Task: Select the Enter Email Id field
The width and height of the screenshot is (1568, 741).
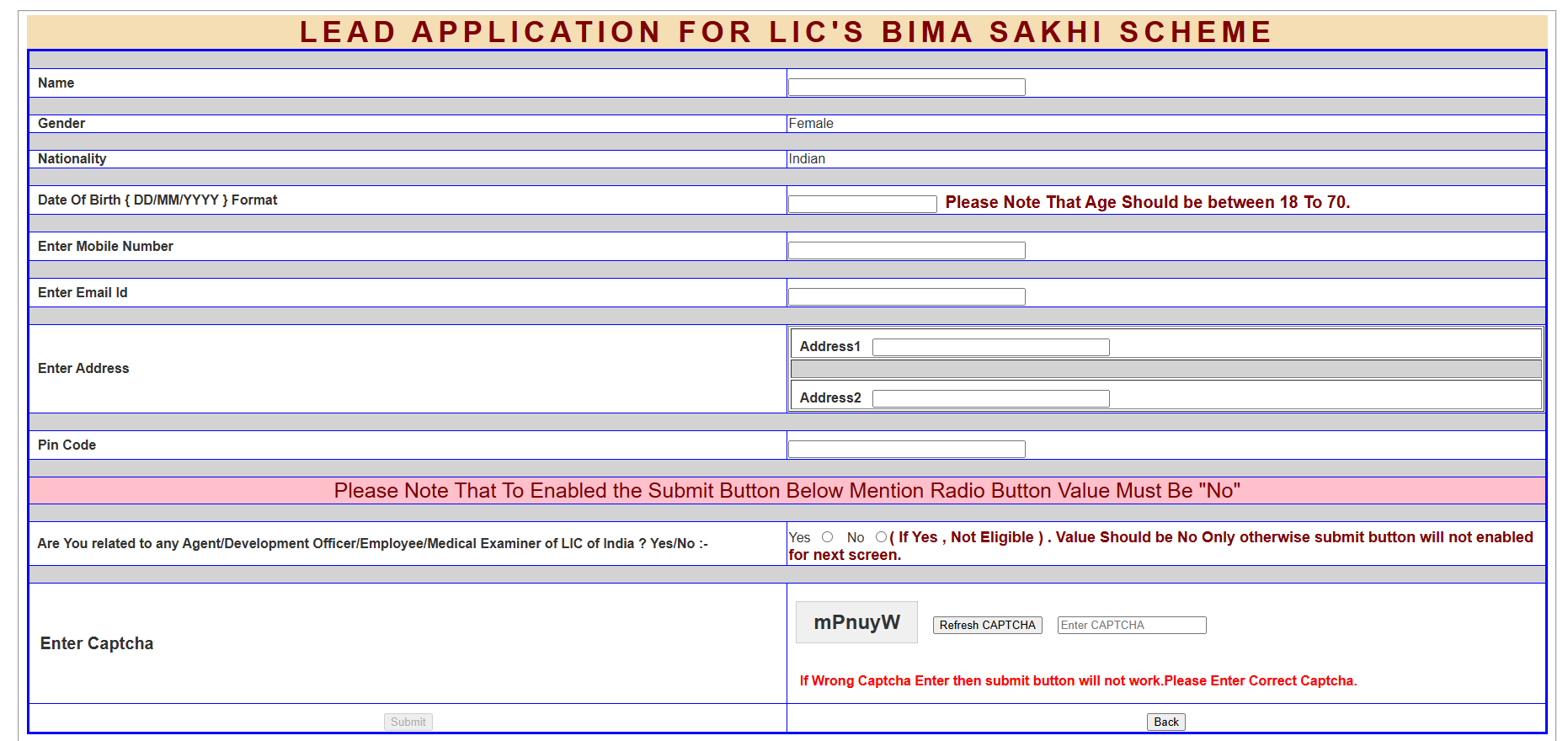Action: point(906,296)
